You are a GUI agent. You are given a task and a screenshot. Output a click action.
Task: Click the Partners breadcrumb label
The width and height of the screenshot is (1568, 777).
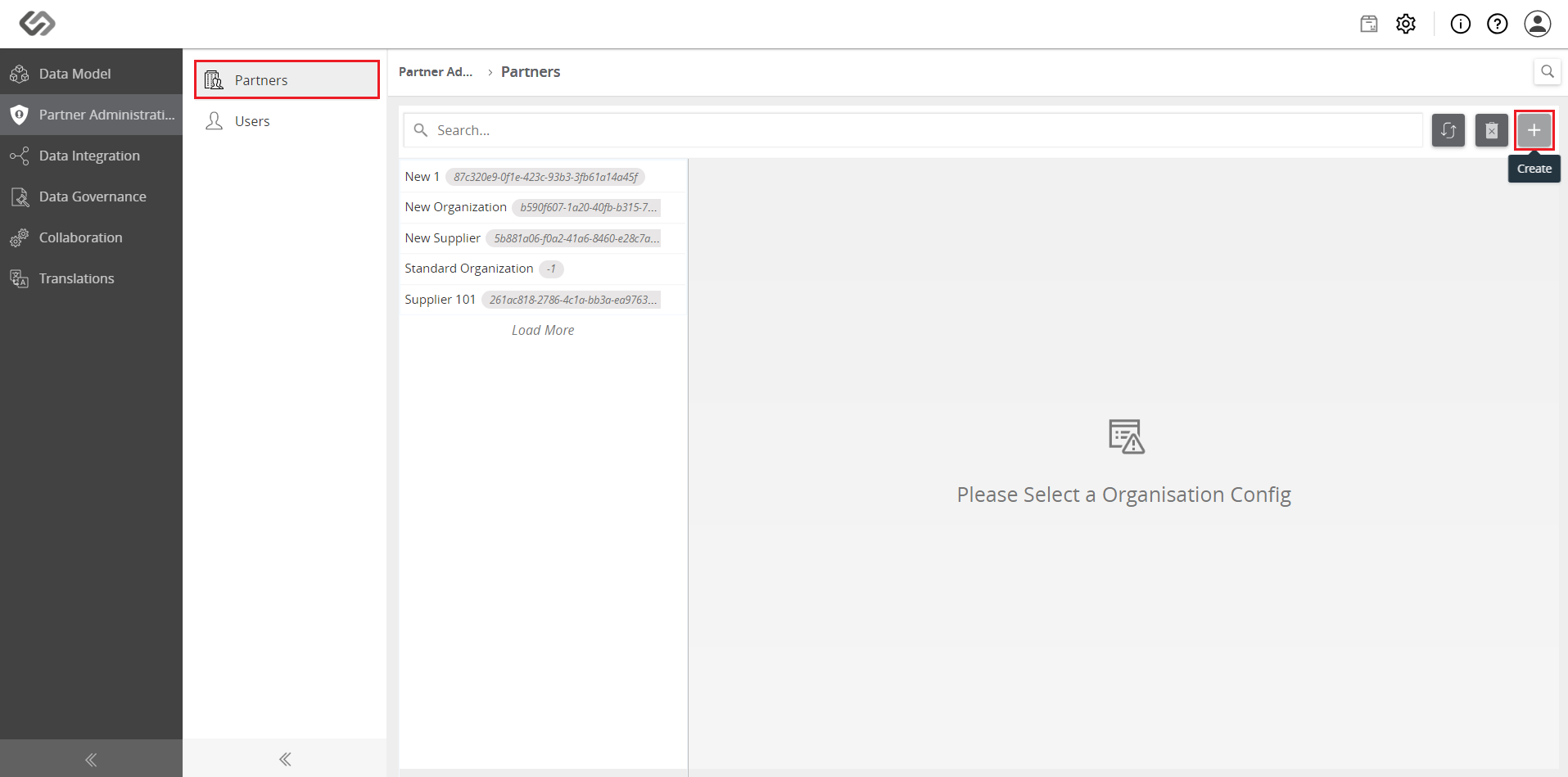click(531, 72)
